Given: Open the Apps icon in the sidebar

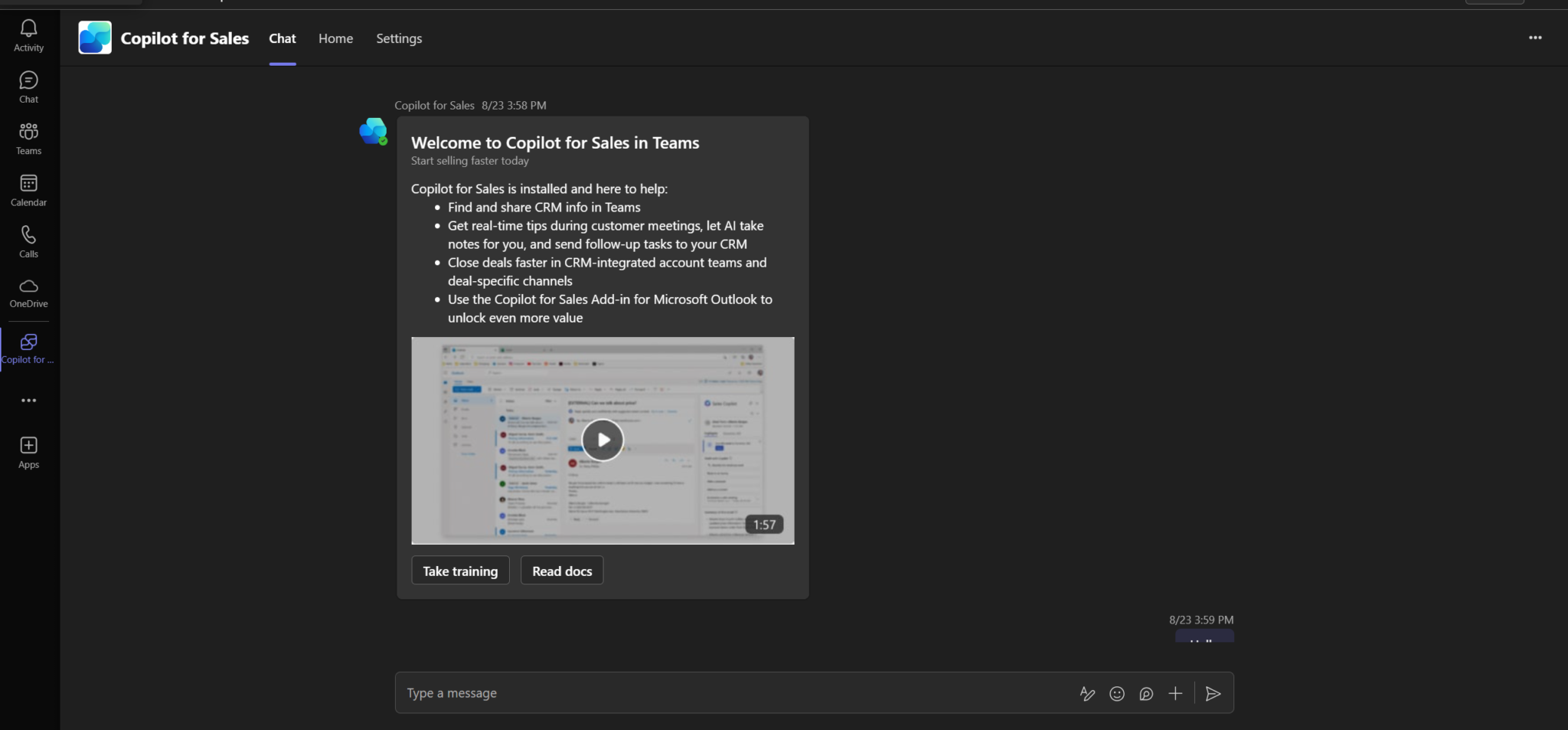Looking at the screenshot, I should [28, 450].
